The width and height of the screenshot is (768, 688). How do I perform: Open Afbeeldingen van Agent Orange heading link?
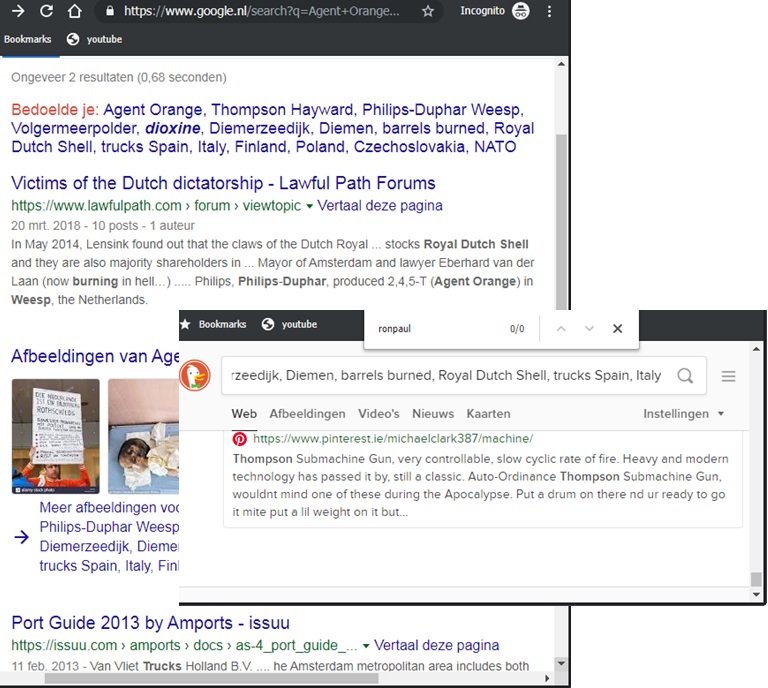(x=95, y=356)
